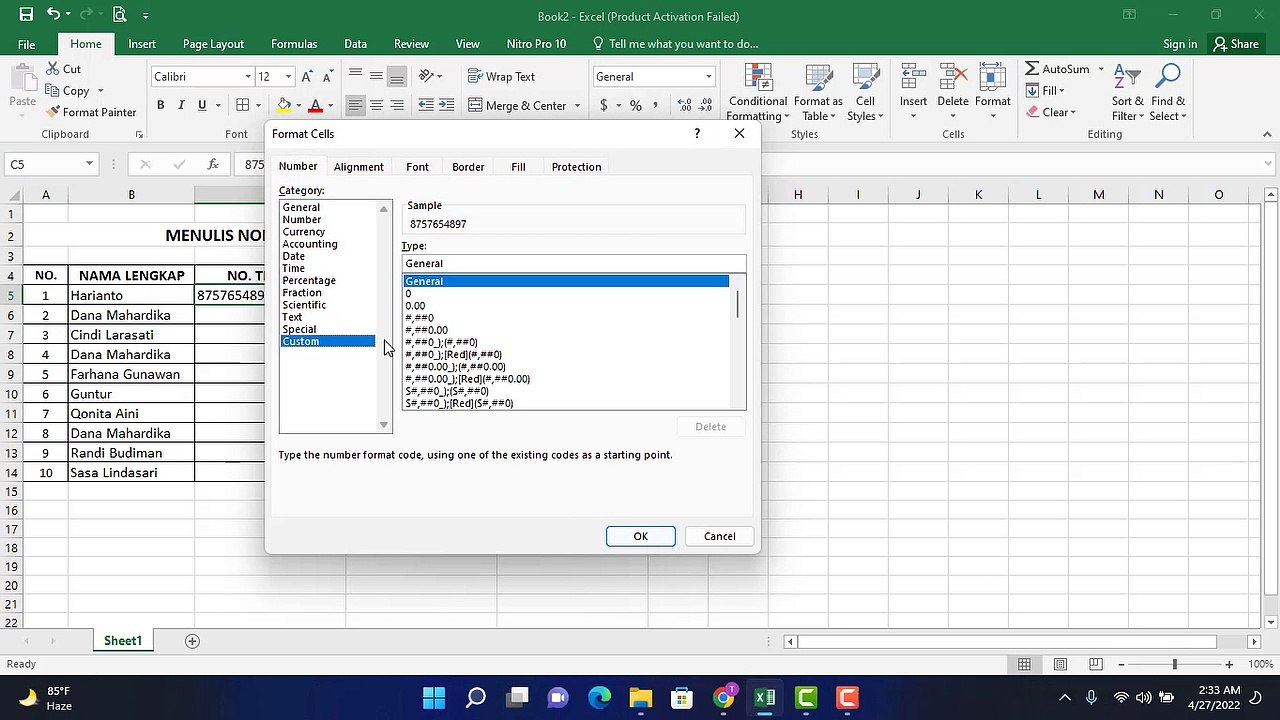Click Cancel in Format Cells dialog
The width and height of the screenshot is (1280, 720).
pyautogui.click(x=719, y=536)
